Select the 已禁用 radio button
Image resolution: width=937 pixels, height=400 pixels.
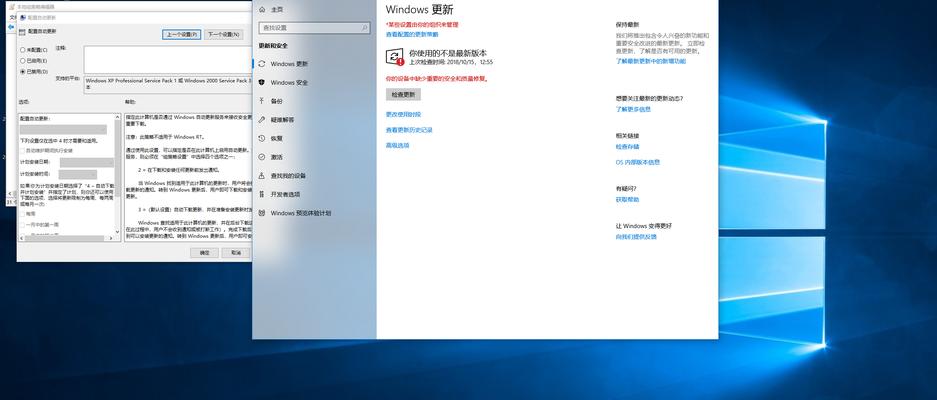click(23, 72)
